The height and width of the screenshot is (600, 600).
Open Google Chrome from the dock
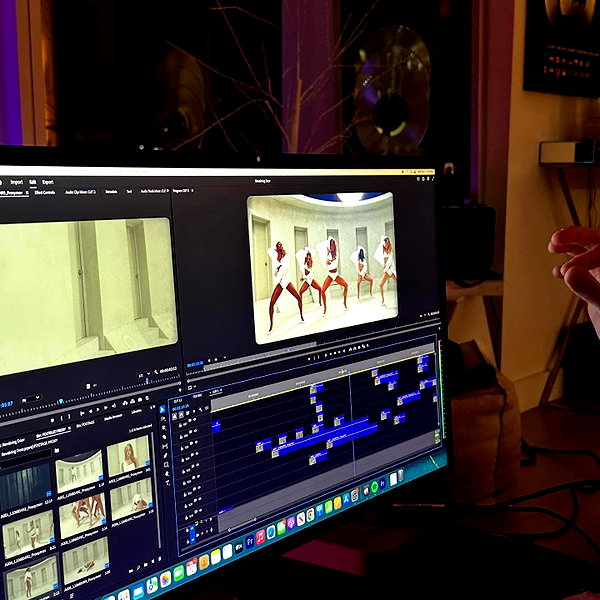tap(310, 515)
